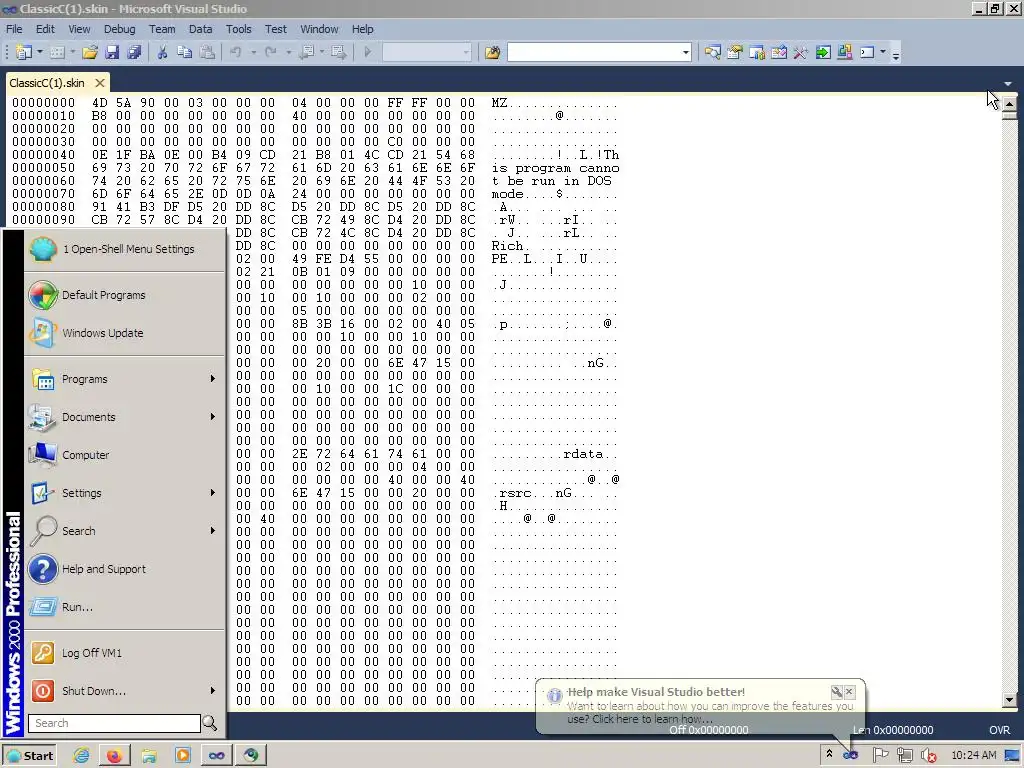Close the ClassicC(1).skin tab

[99, 83]
